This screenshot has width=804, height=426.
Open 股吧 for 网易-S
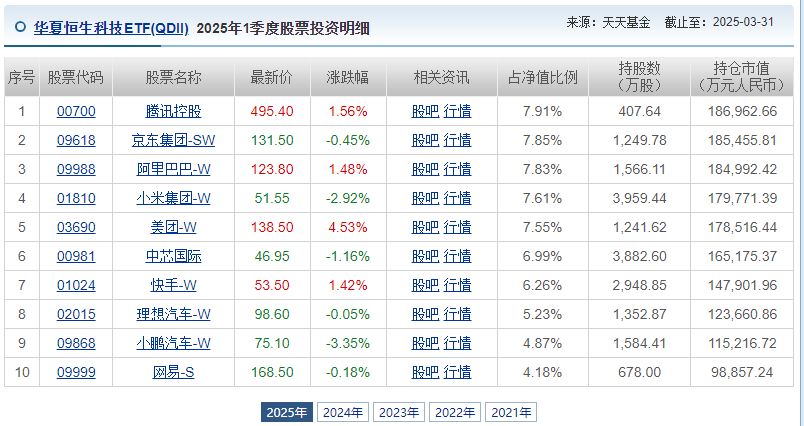coord(425,372)
